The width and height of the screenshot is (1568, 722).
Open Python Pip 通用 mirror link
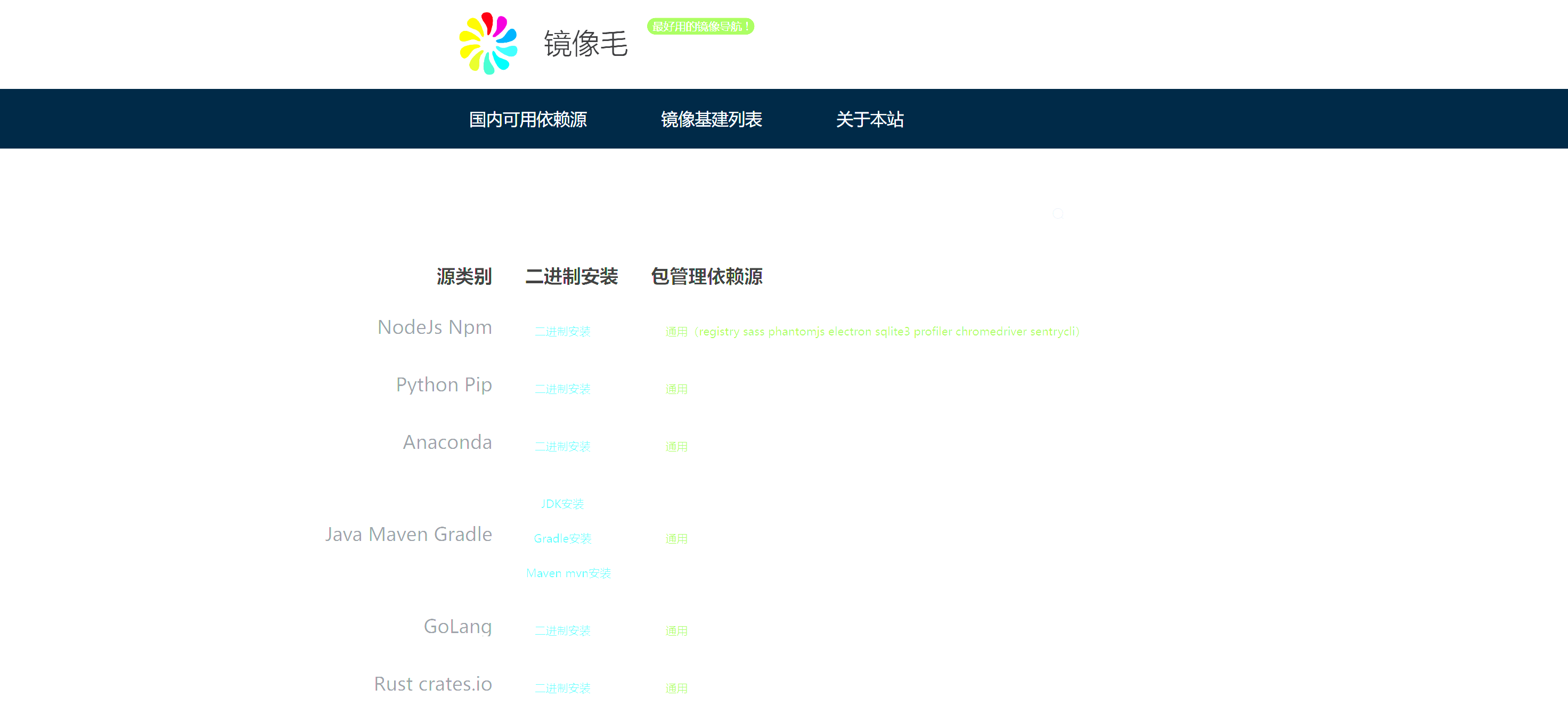[x=676, y=389]
